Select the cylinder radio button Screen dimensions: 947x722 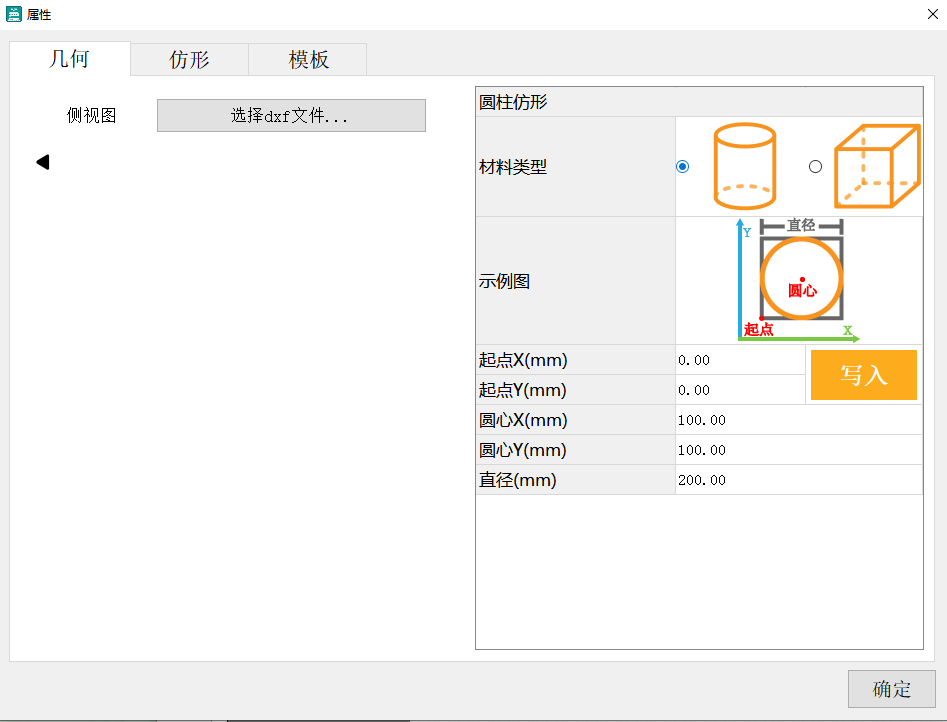(682, 166)
